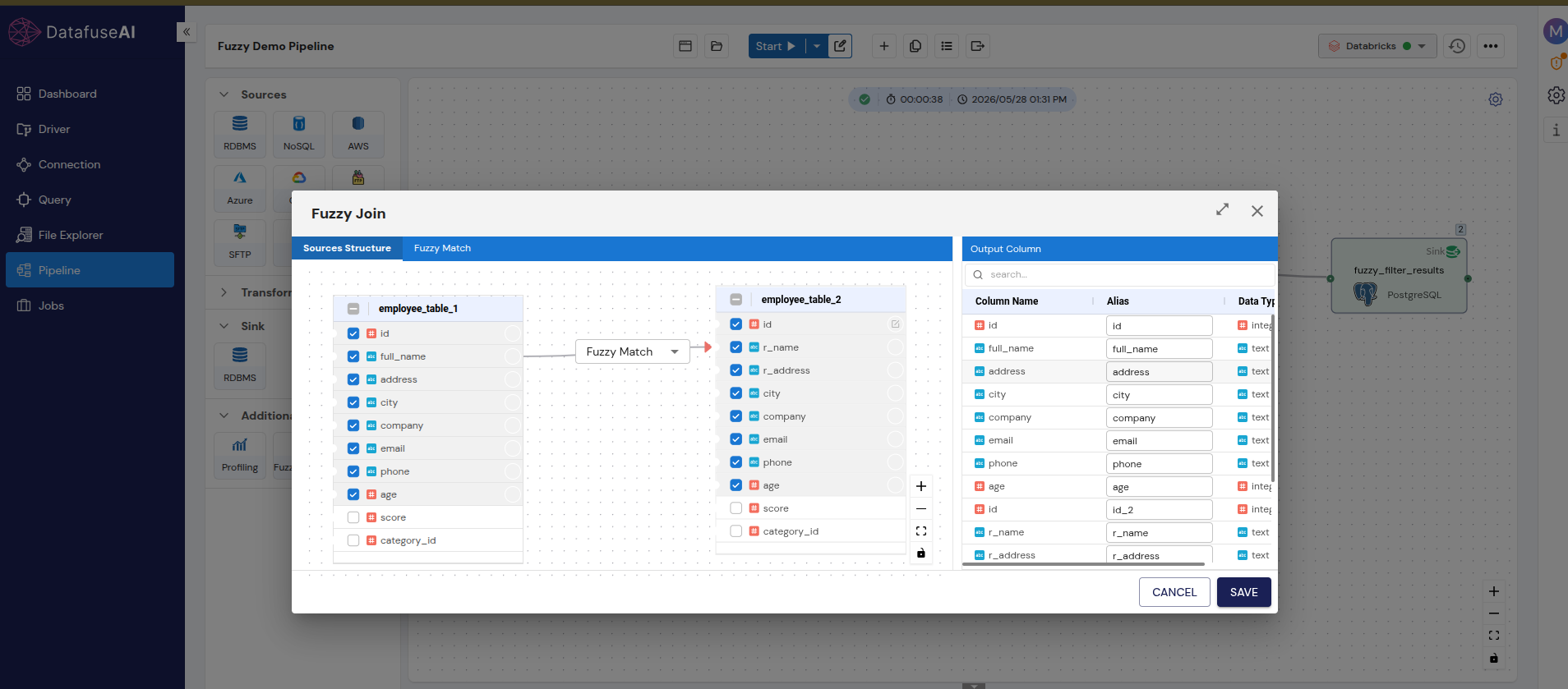This screenshot has height=689, width=1568.
Task: Open the Driver page
Action: coord(54,129)
